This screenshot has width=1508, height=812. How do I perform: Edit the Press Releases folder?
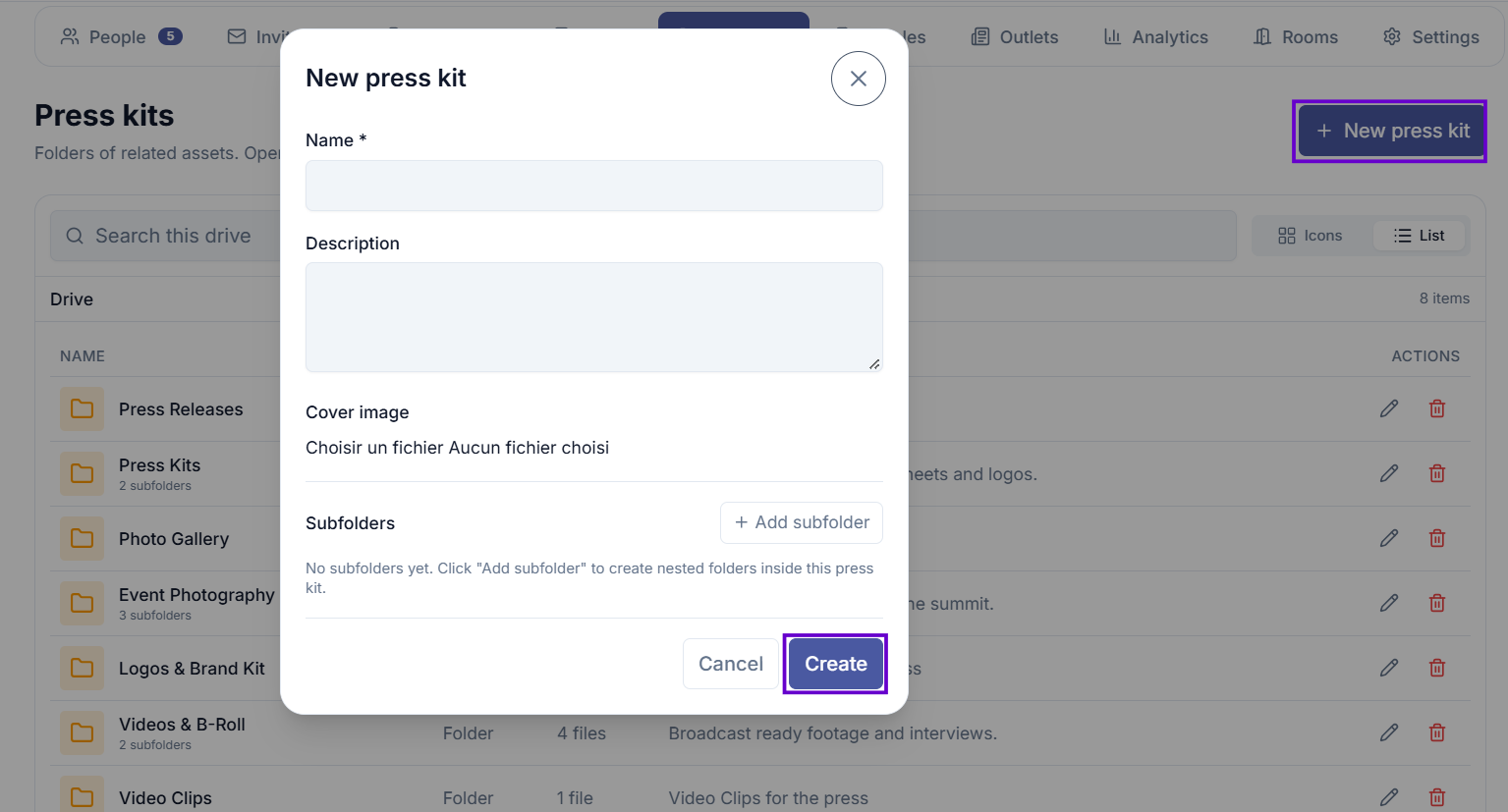[x=1388, y=408]
